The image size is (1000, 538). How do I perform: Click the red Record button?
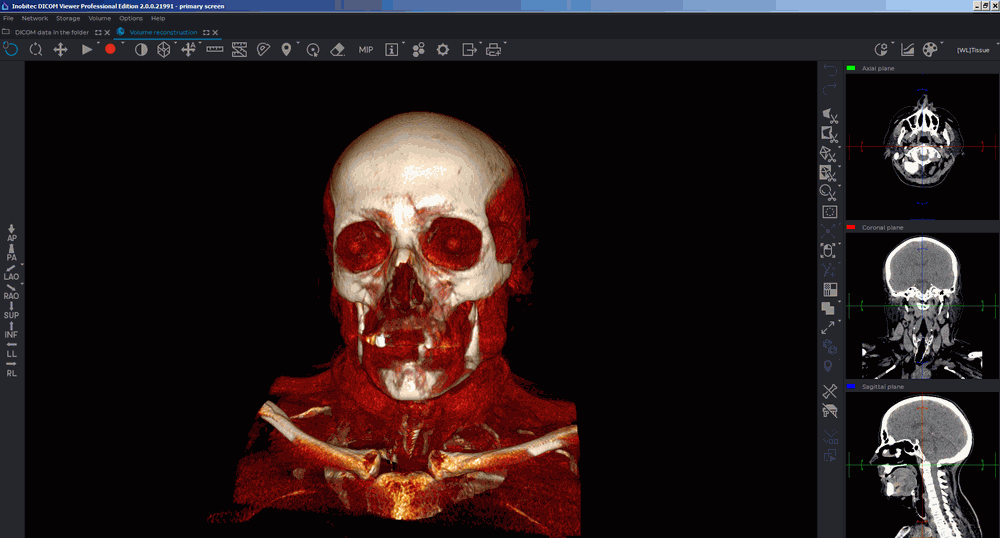click(110, 49)
